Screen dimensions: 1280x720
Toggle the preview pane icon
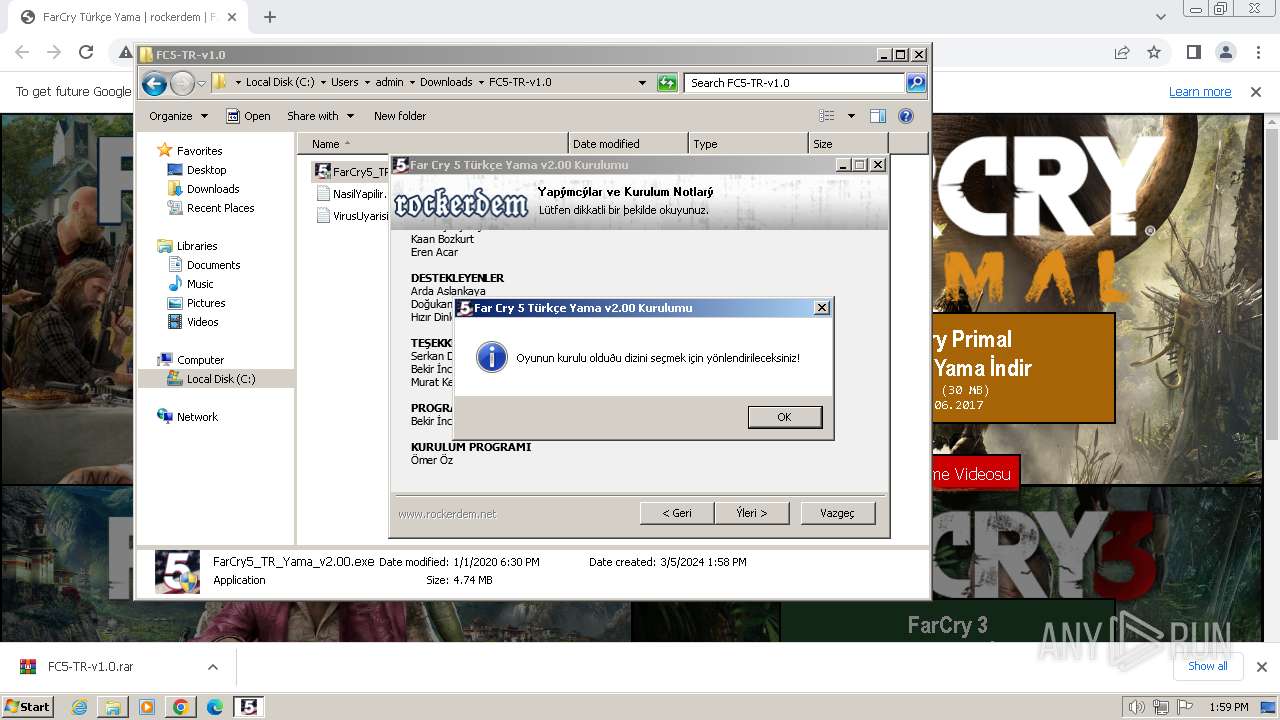[878, 116]
